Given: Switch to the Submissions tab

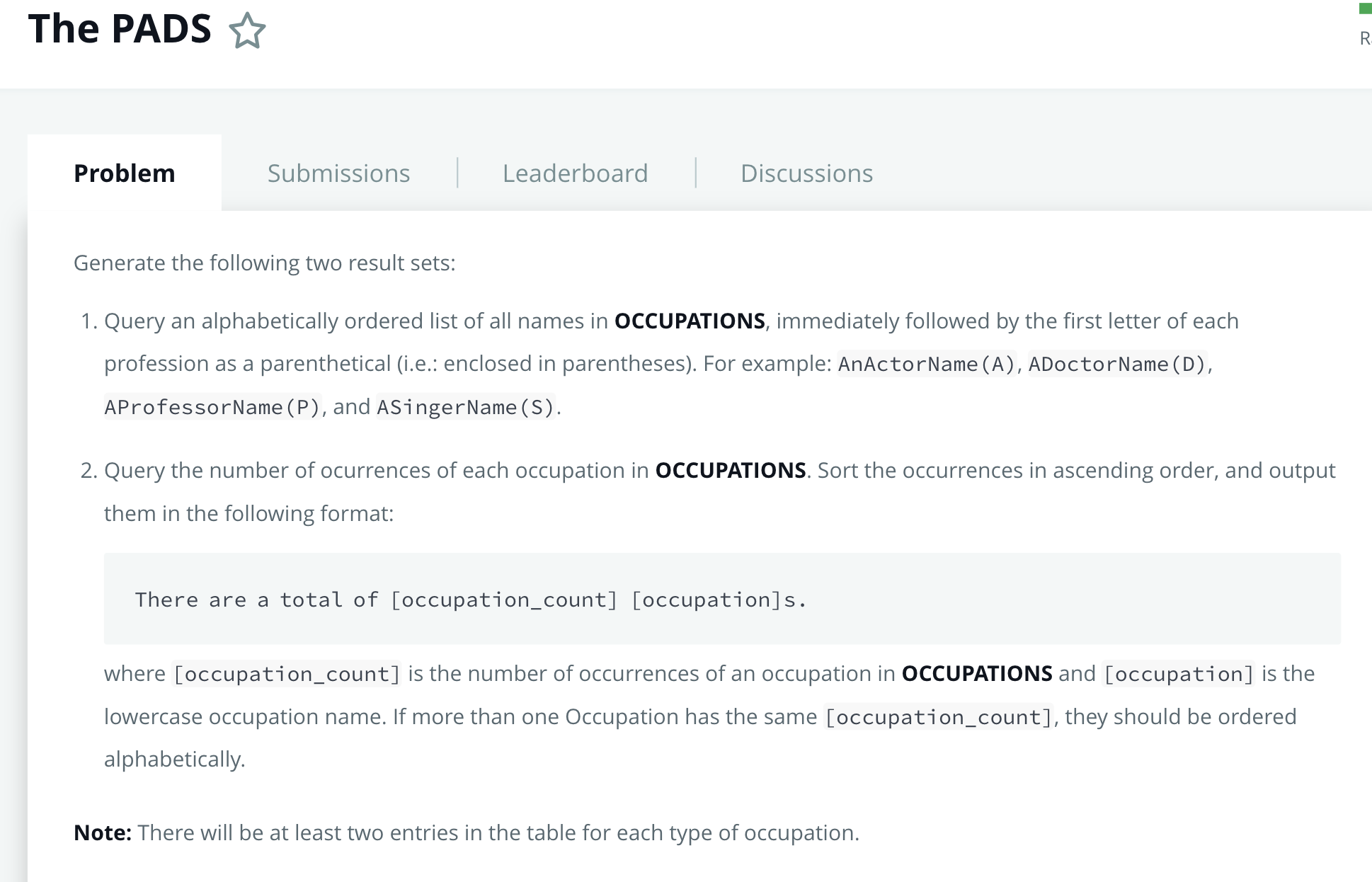Looking at the screenshot, I should tap(338, 173).
